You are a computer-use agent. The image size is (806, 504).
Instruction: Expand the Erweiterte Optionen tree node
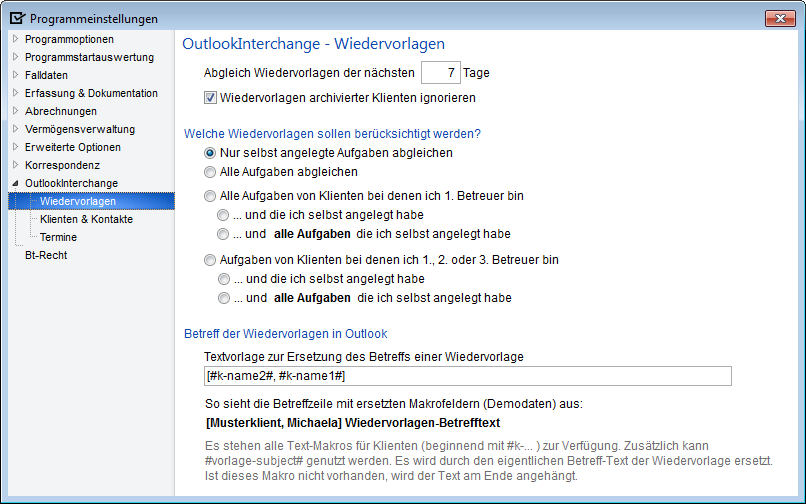pyautogui.click(x=15, y=147)
